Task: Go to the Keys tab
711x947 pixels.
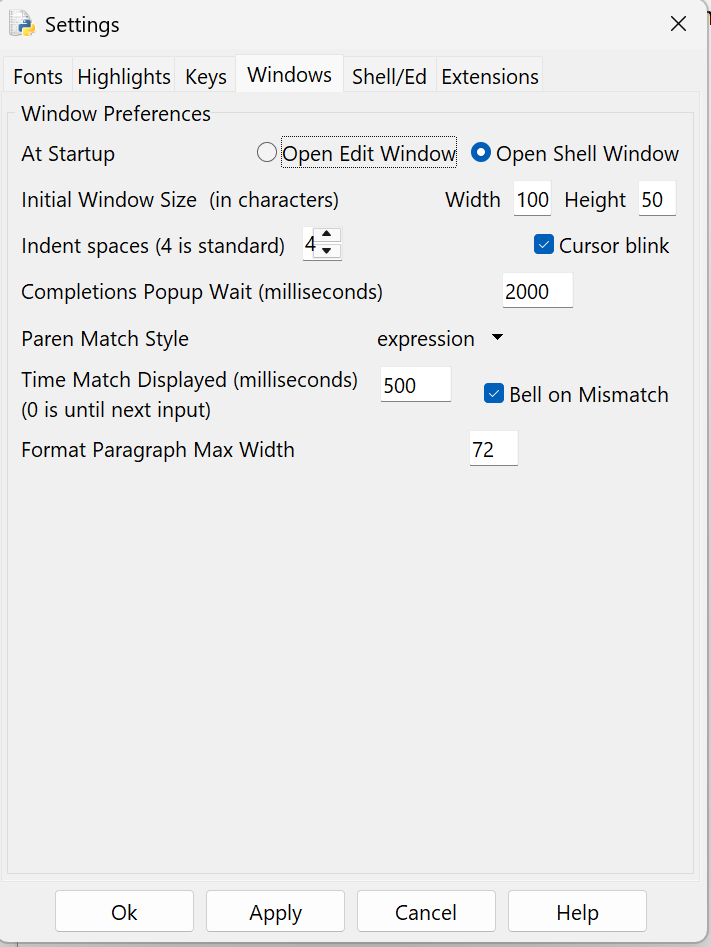Action: point(206,77)
